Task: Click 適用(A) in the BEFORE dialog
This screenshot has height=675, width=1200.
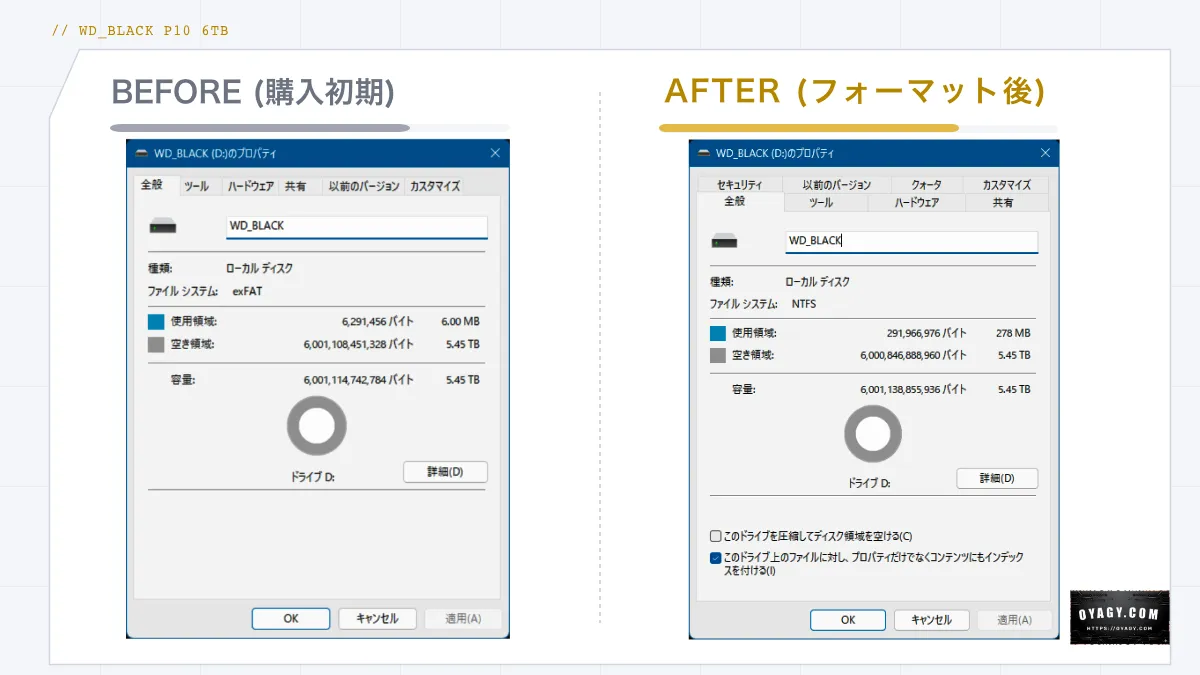Action: 463,619
